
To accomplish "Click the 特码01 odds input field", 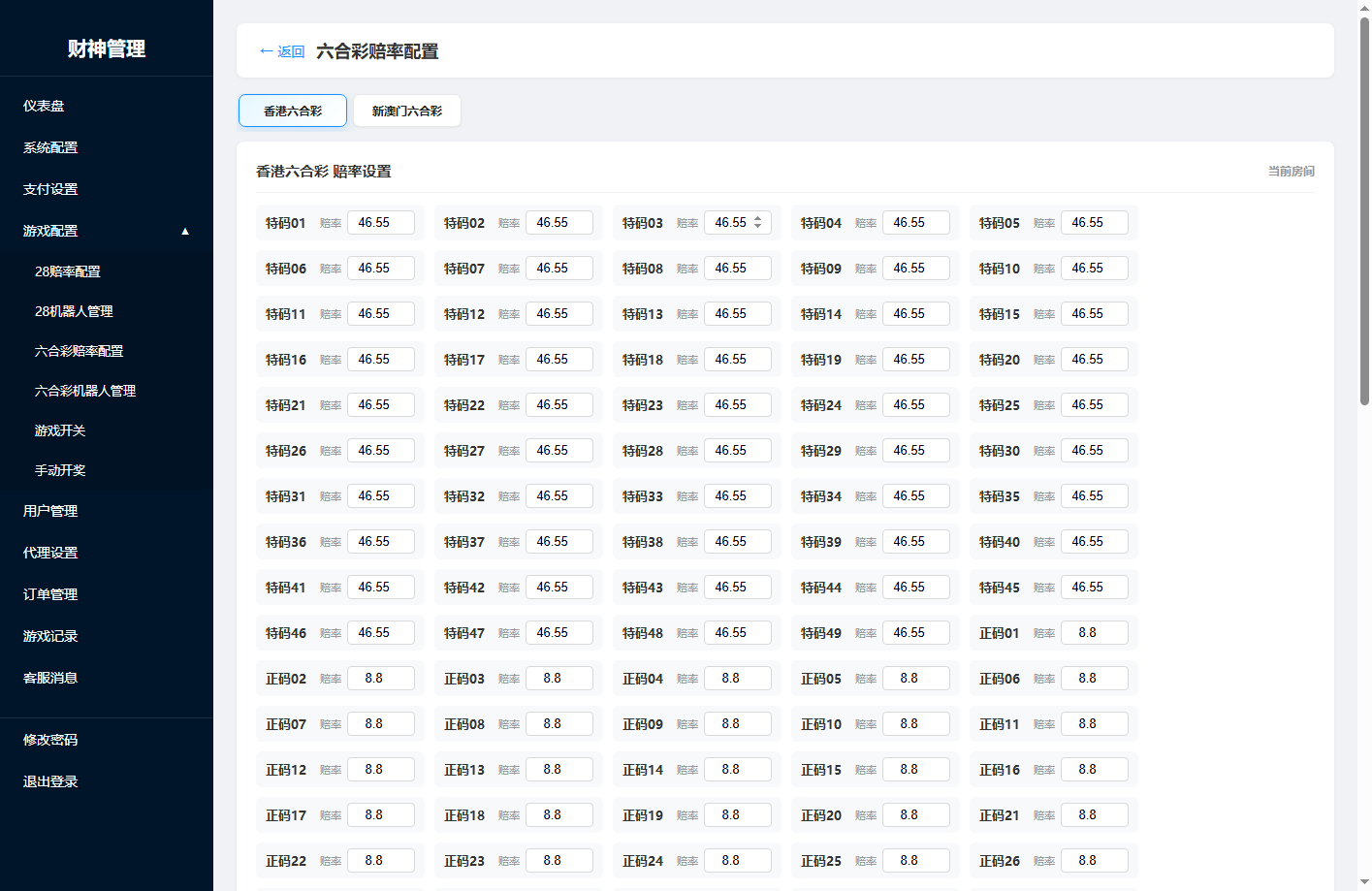I will click(381, 223).
